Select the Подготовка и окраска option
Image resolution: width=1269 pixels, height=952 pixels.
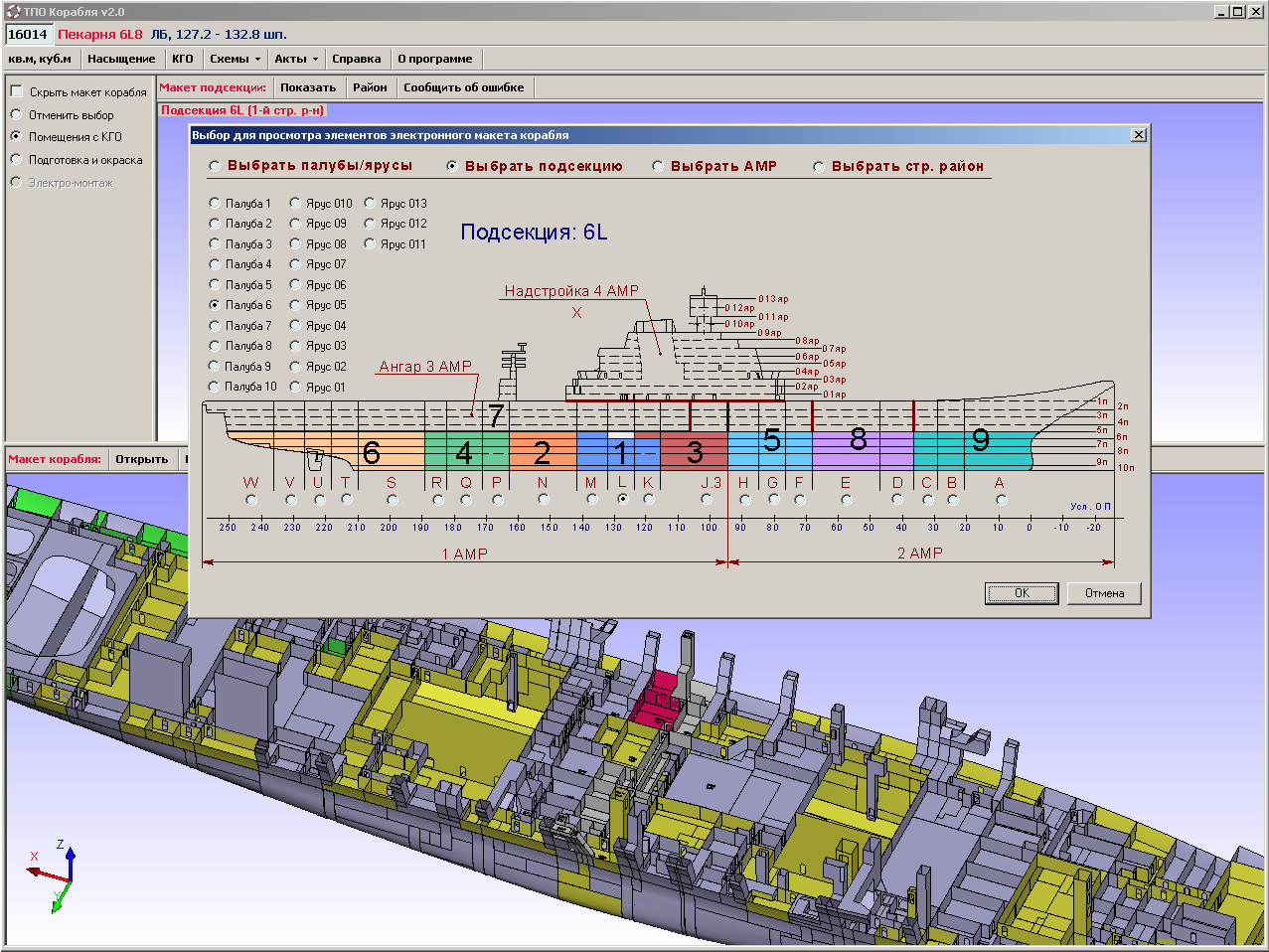point(16,159)
